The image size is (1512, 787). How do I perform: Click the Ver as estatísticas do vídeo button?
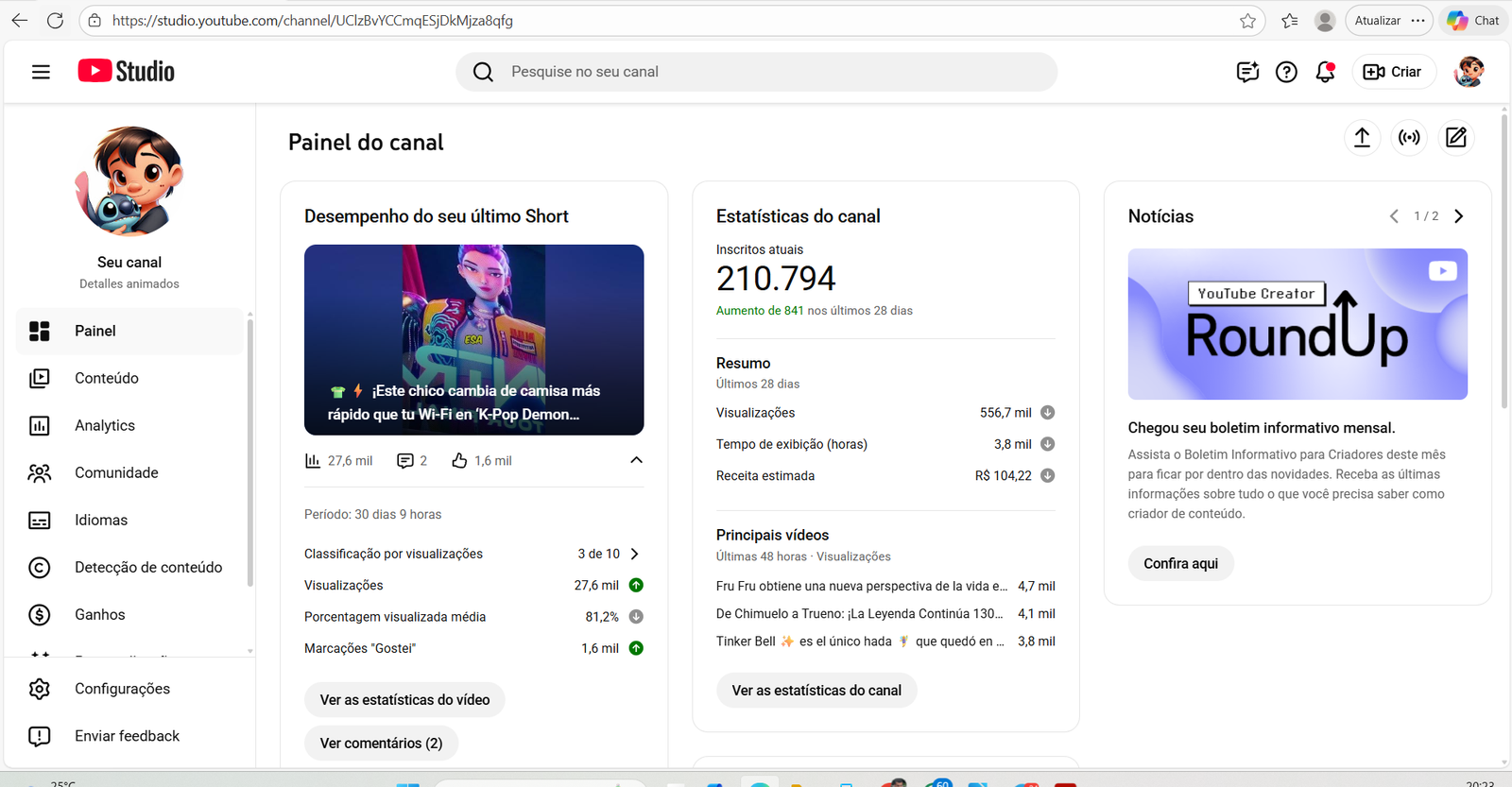pyautogui.click(x=404, y=700)
